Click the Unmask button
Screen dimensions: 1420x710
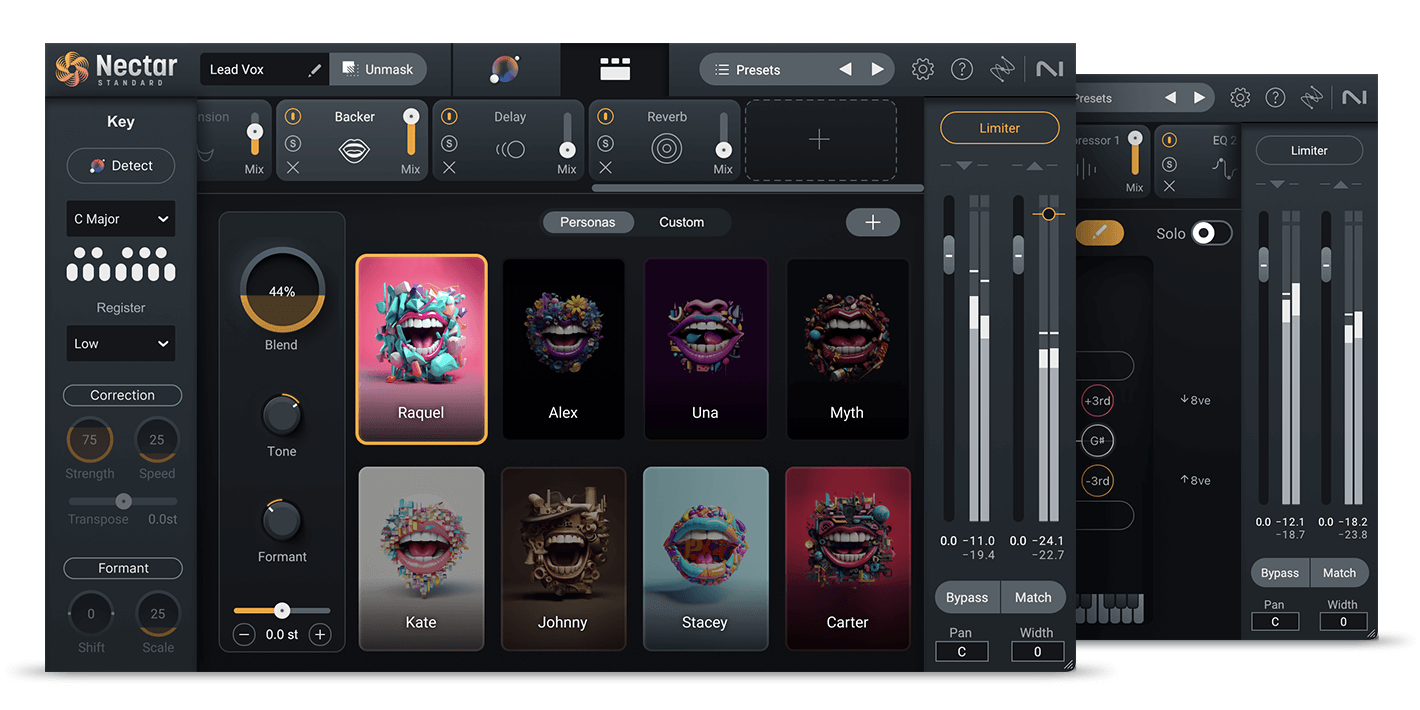coord(378,69)
